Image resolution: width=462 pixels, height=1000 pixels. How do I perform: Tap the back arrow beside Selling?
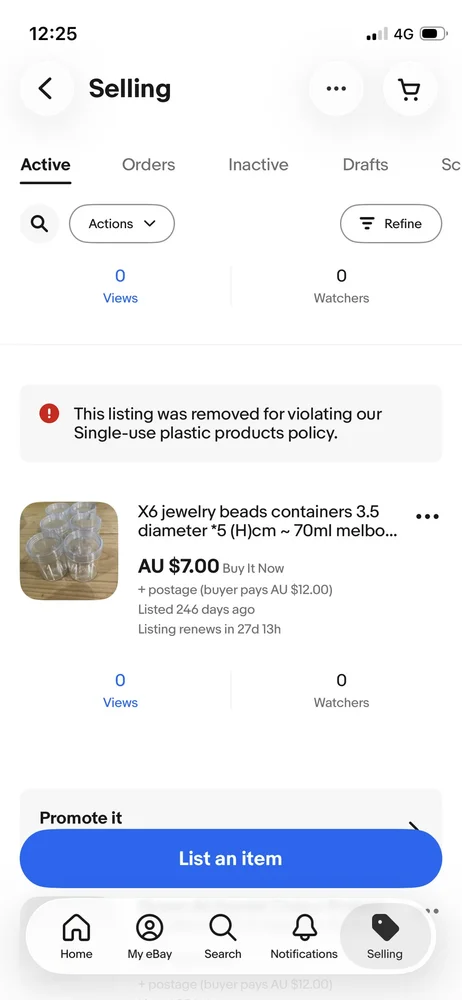(x=45, y=89)
